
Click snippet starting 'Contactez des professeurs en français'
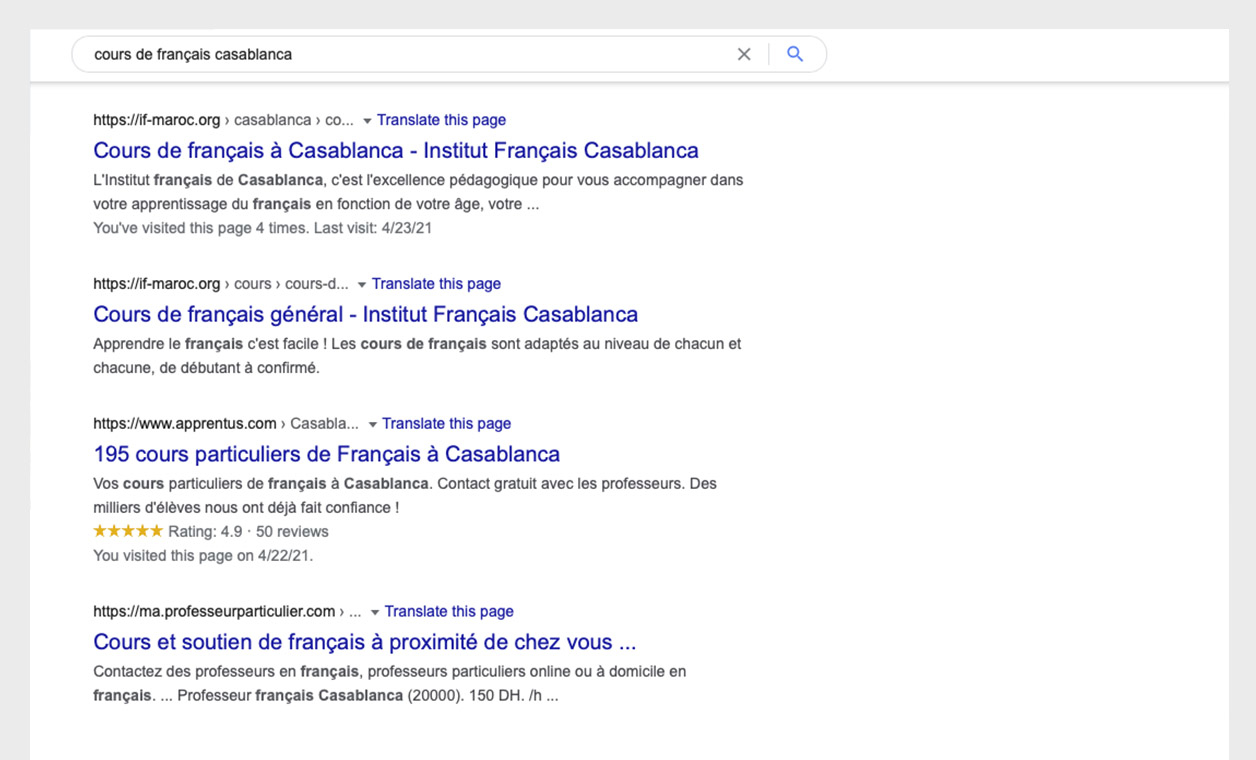(390, 684)
